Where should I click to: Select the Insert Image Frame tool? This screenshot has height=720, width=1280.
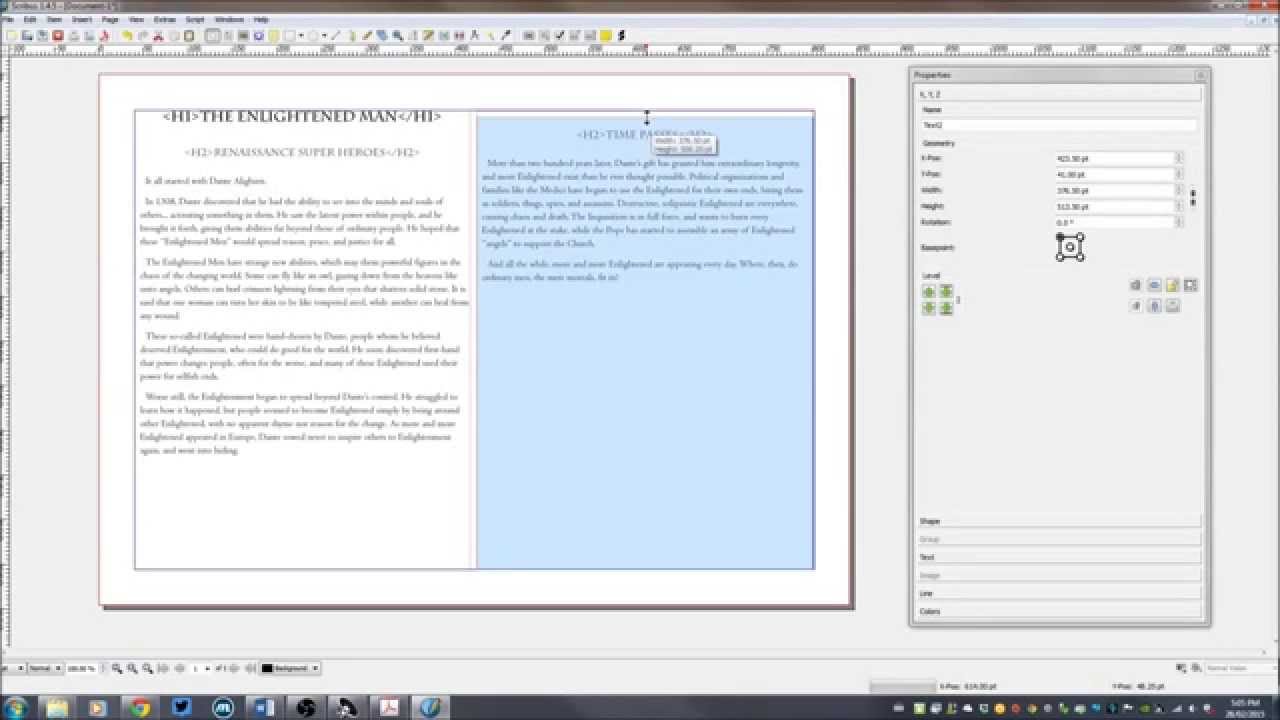(243, 35)
